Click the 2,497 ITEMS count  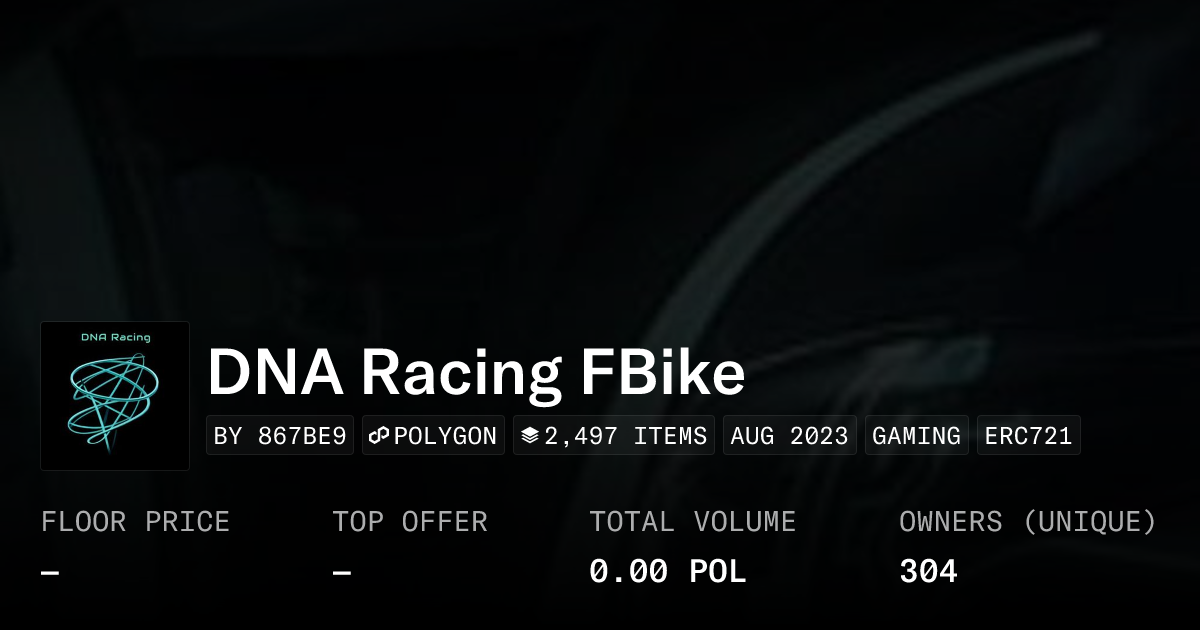pos(626,436)
